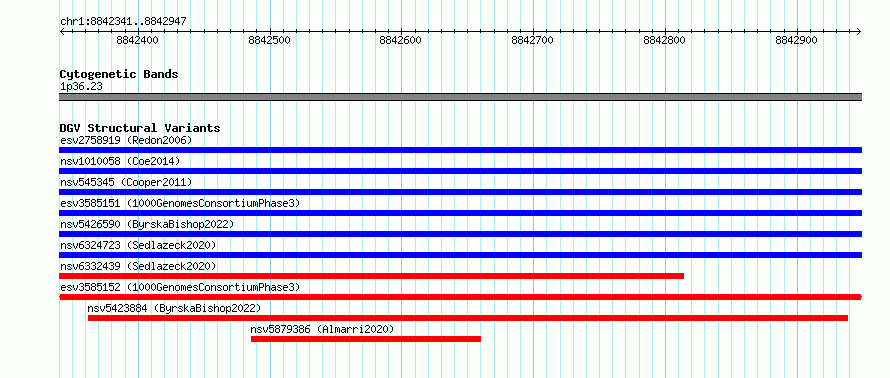Image resolution: width=890 pixels, height=378 pixels.
Task: Select the blue bar beneath nsv545345
Action: 460,192
